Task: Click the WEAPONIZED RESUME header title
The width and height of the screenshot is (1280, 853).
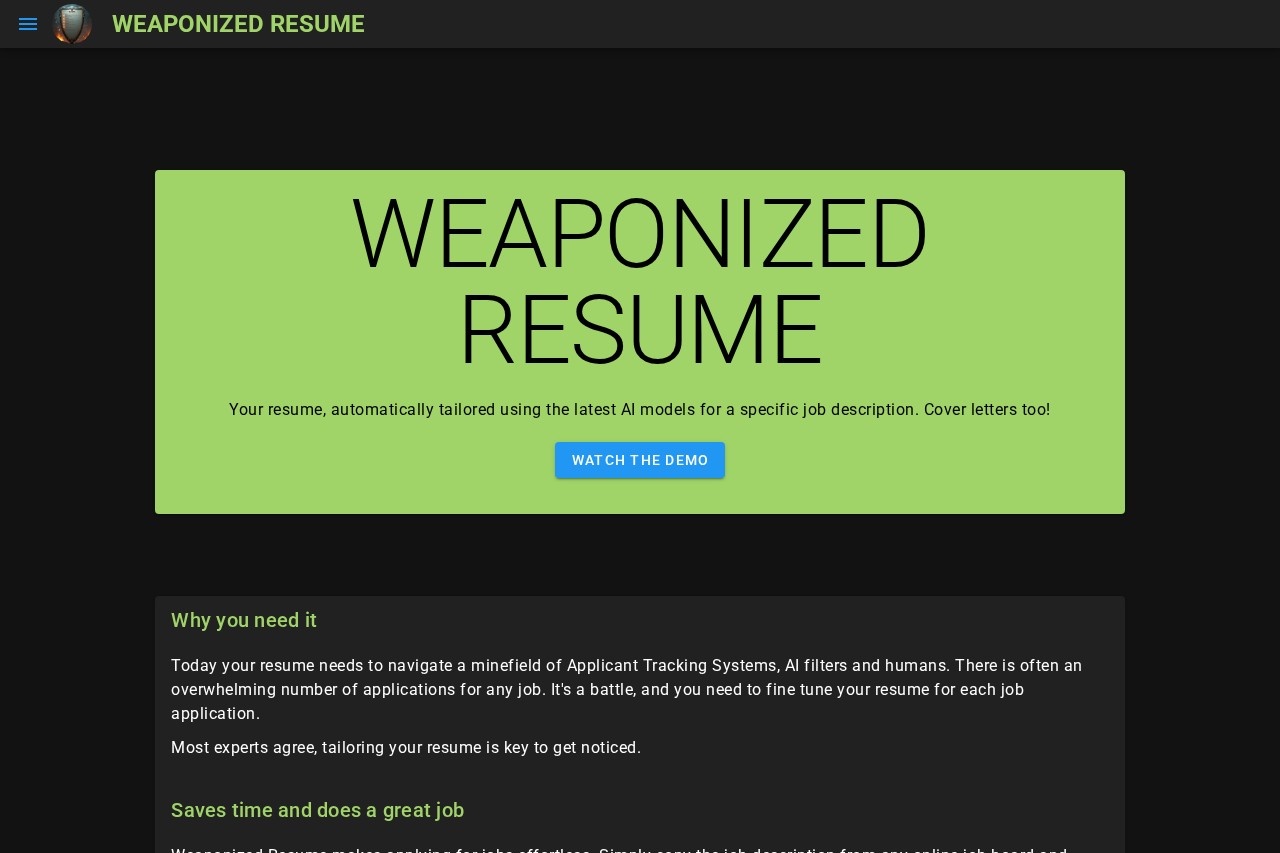Action: pyautogui.click(x=238, y=24)
